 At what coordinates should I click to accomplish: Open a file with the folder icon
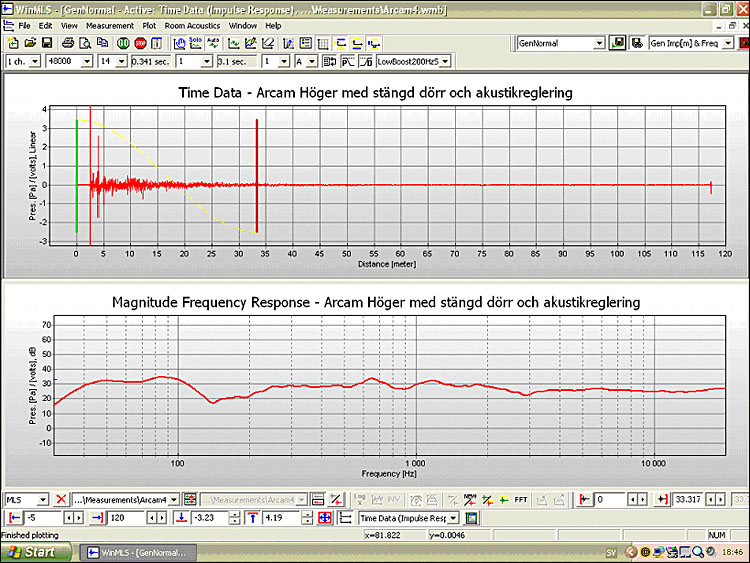pyautogui.click(x=30, y=44)
